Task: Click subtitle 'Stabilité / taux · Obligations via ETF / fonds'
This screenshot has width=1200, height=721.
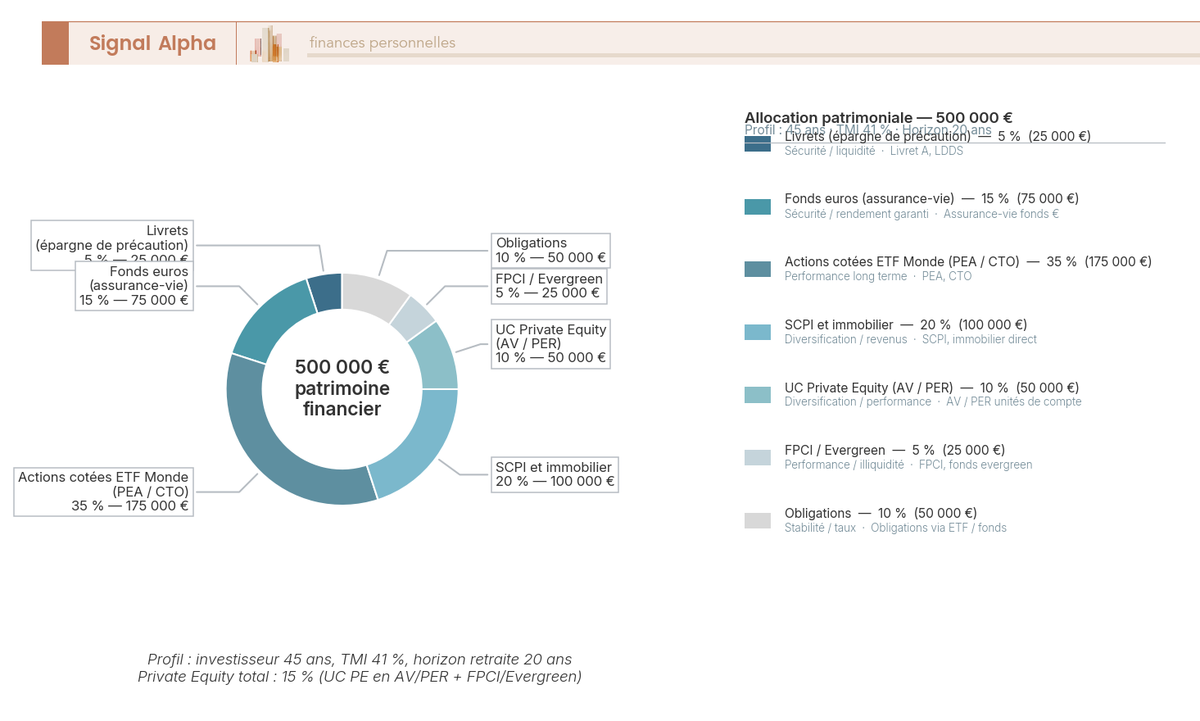Action: [x=896, y=528]
